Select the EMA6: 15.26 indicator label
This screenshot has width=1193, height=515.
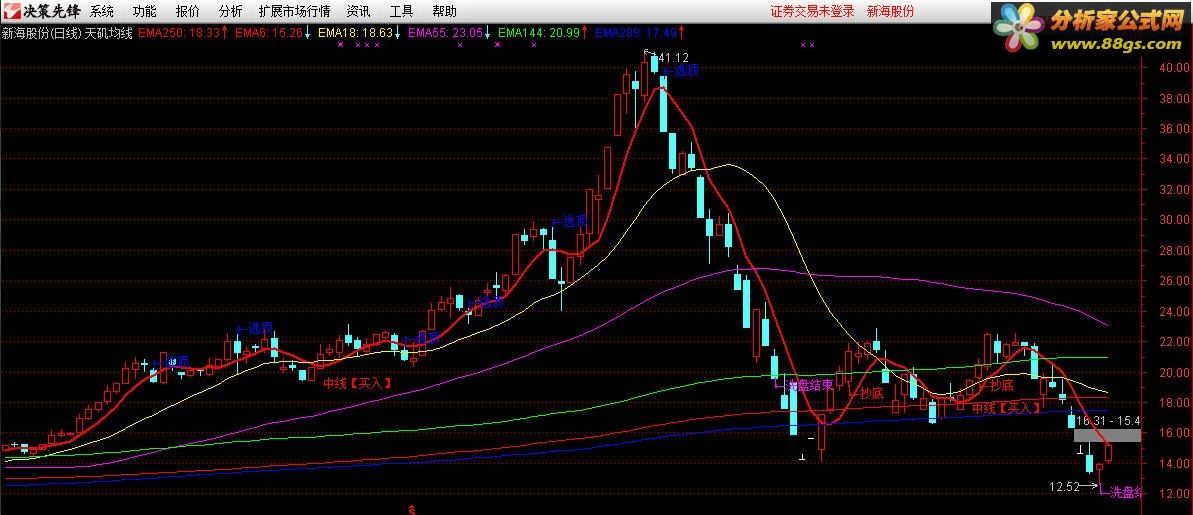point(272,33)
